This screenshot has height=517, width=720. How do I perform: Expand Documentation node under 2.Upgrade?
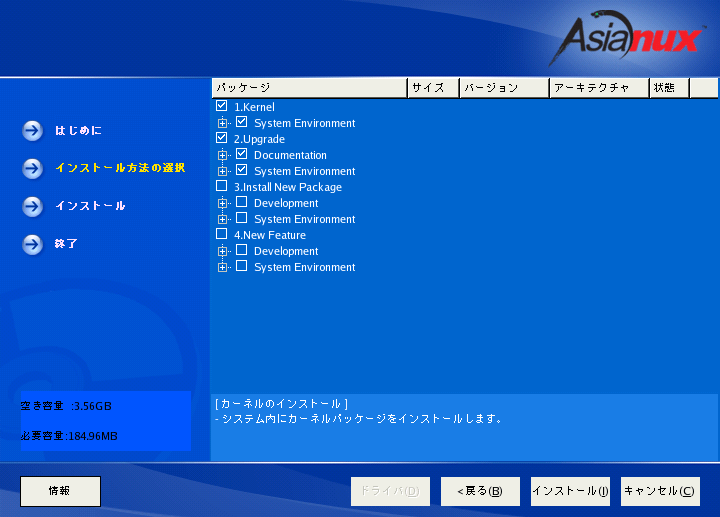pyautogui.click(x=222, y=155)
